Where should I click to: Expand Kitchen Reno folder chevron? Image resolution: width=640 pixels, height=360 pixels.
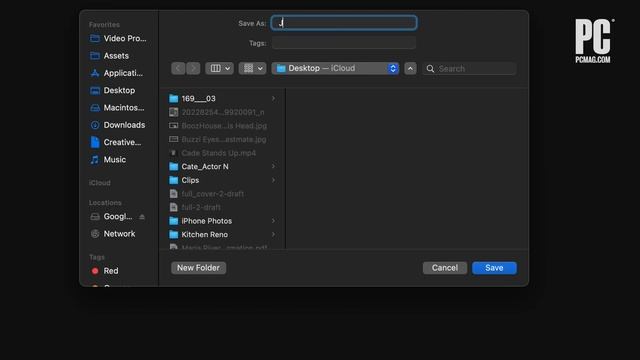[273, 234]
